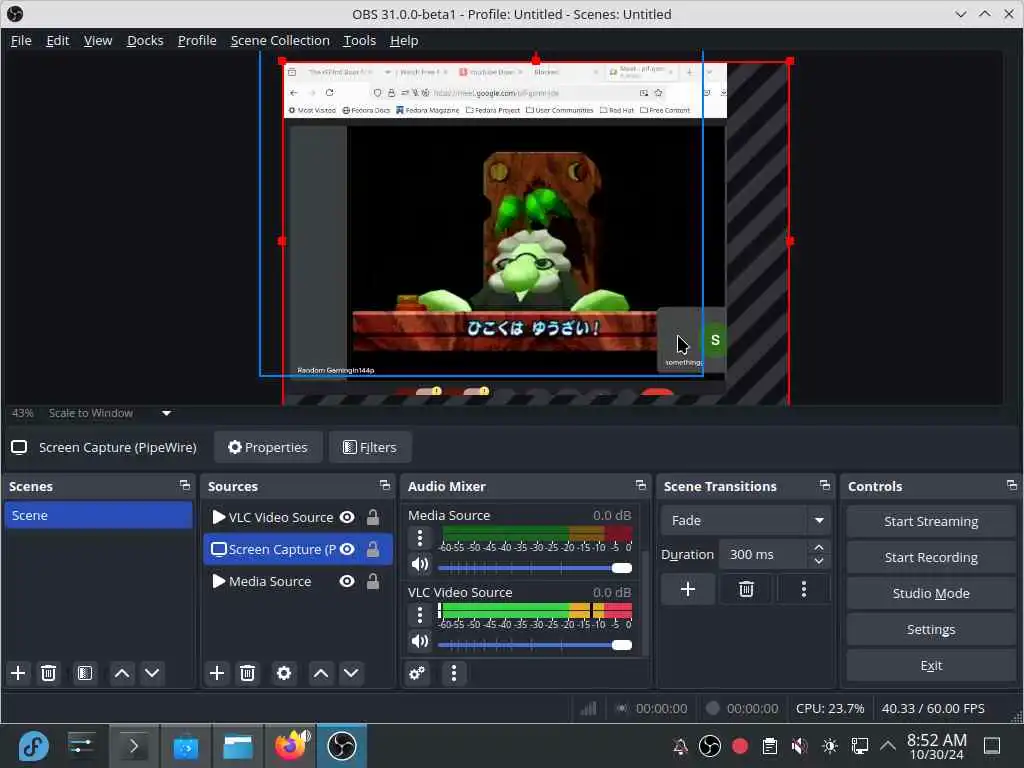Open Firefox from the taskbar
The width and height of the screenshot is (1024, 768).
pos(290,745)
